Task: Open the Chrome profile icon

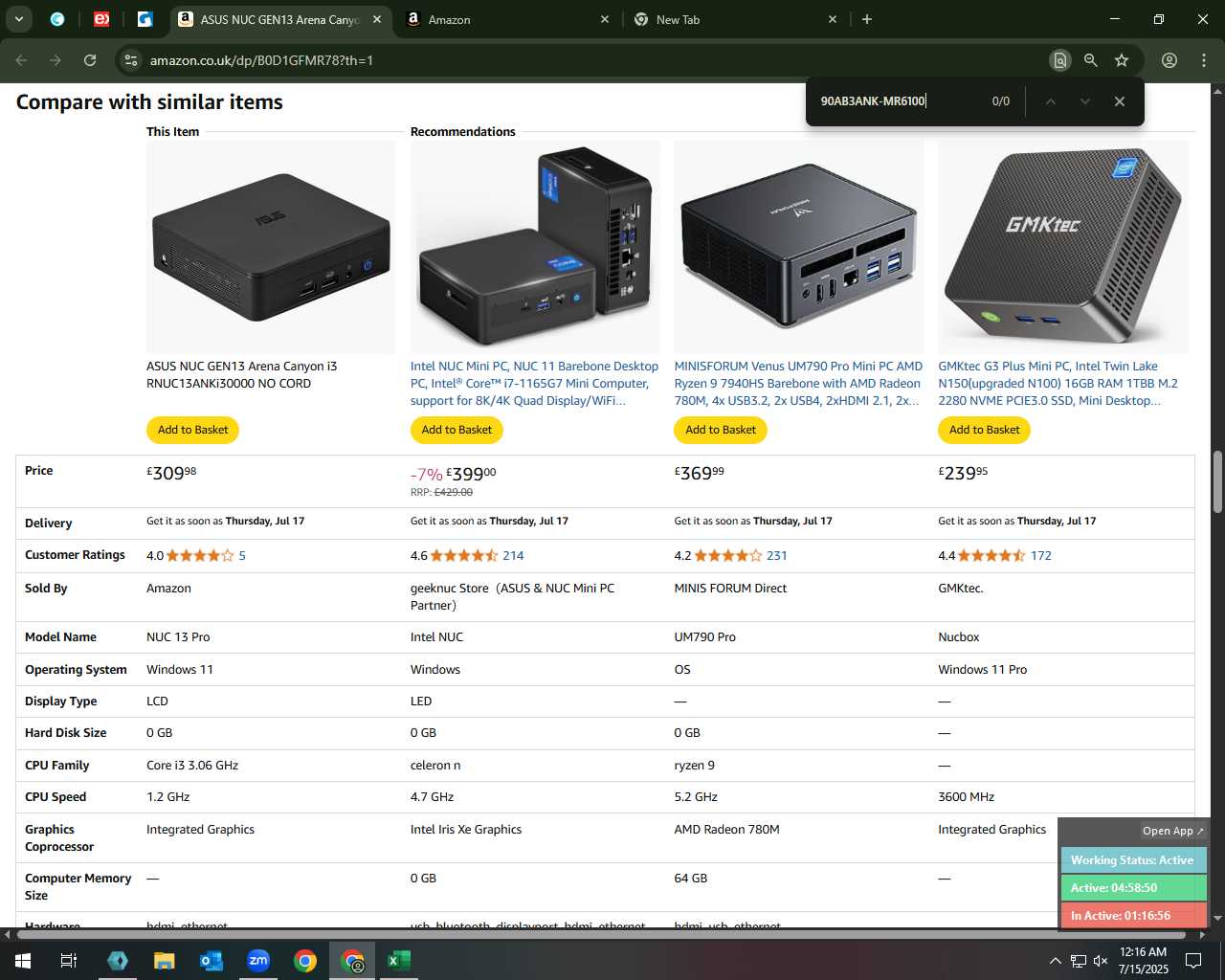Action: (x=1169, y=60)
